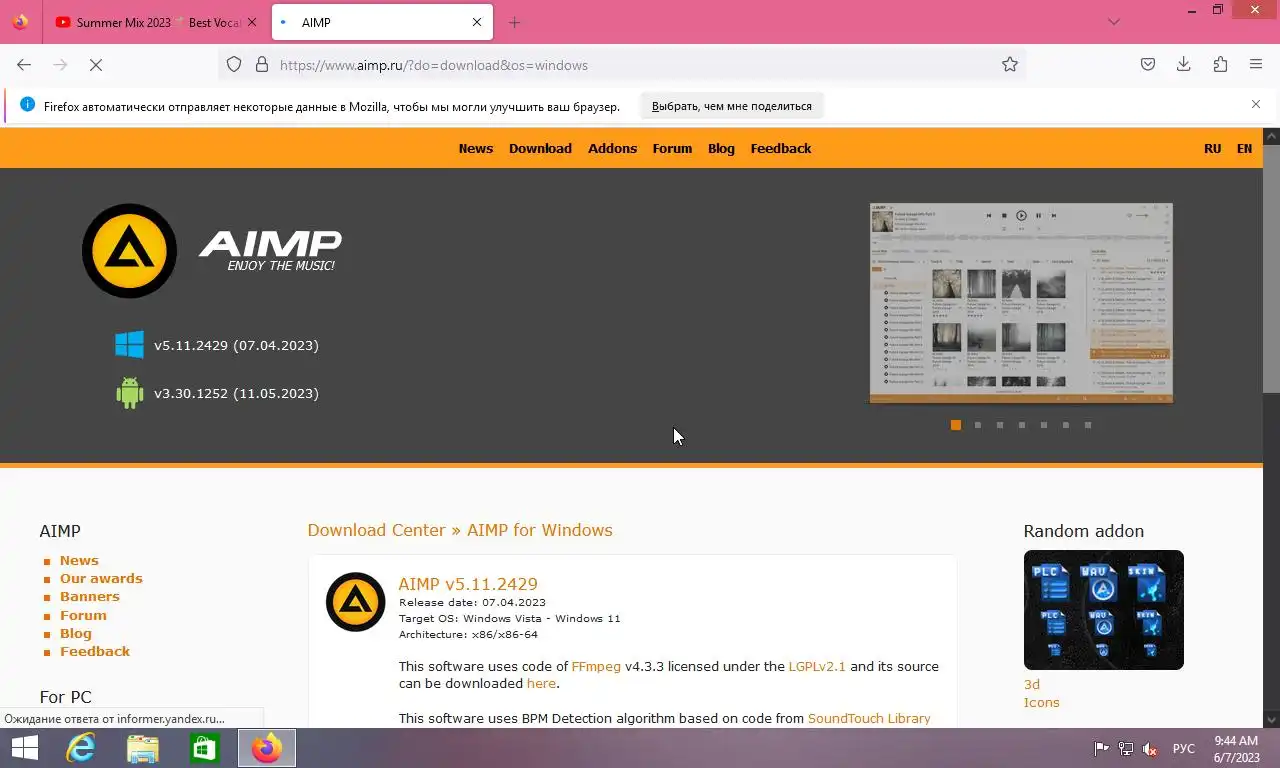Bookmark this page with the star
Image resolution: width=1280 pixels, height=768 pixels.
tap(1010, 65)
